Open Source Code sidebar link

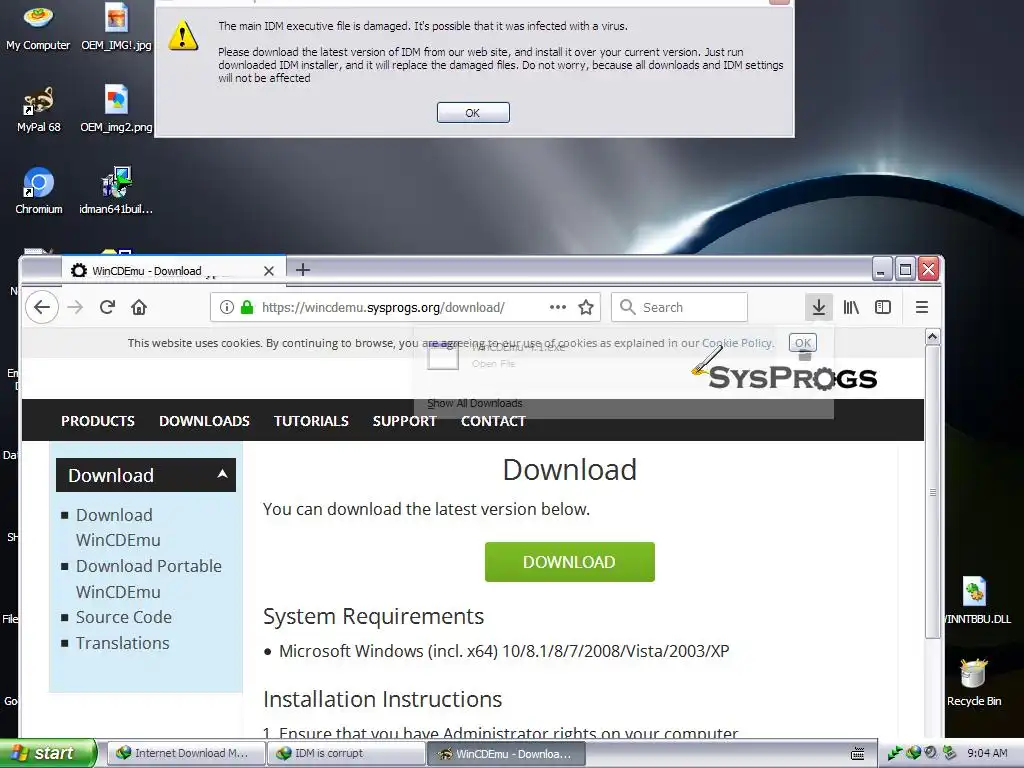coord(123,617)
